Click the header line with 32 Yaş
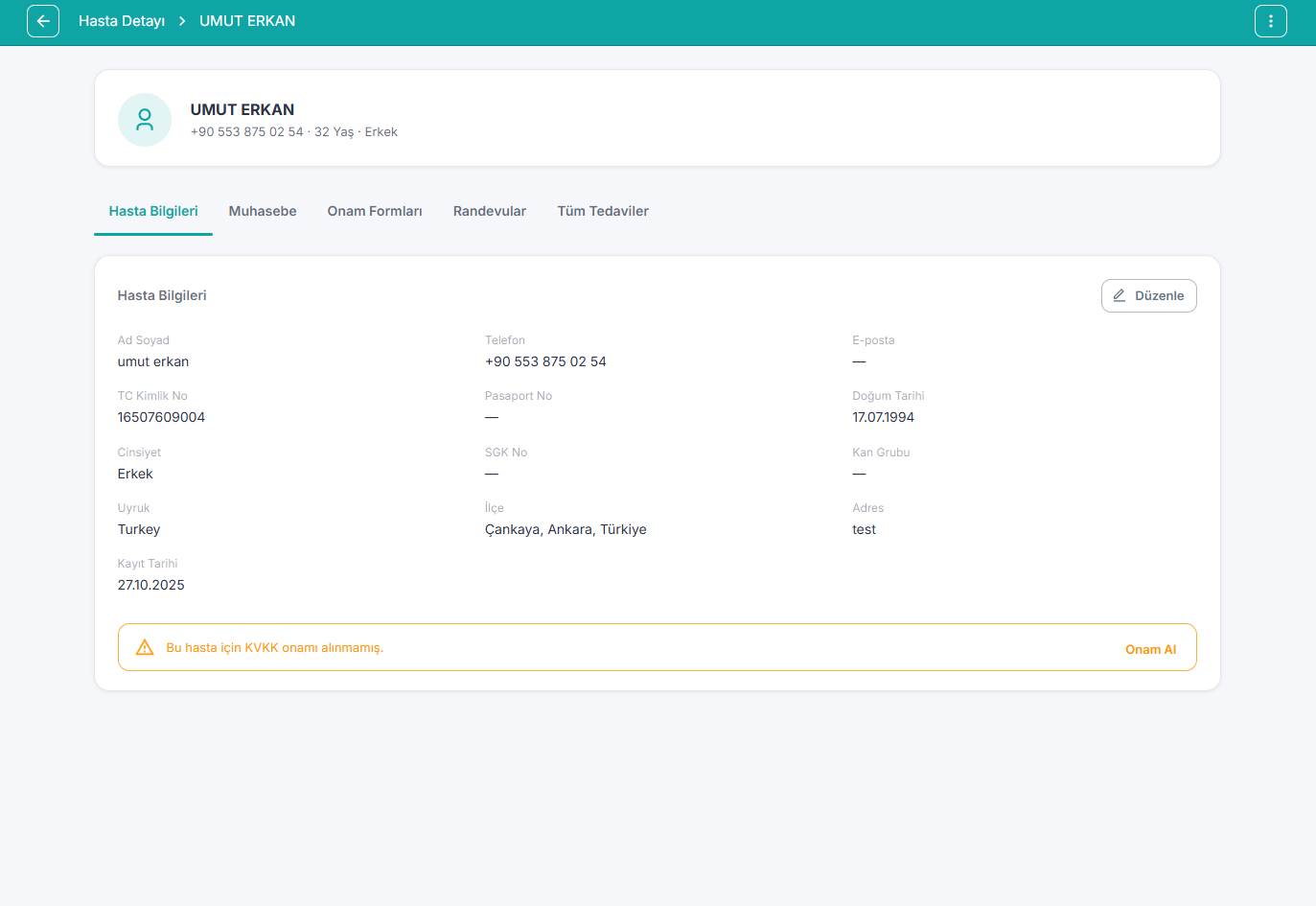Viewport: 1316px width, 906px height. (x=294, y=132)
